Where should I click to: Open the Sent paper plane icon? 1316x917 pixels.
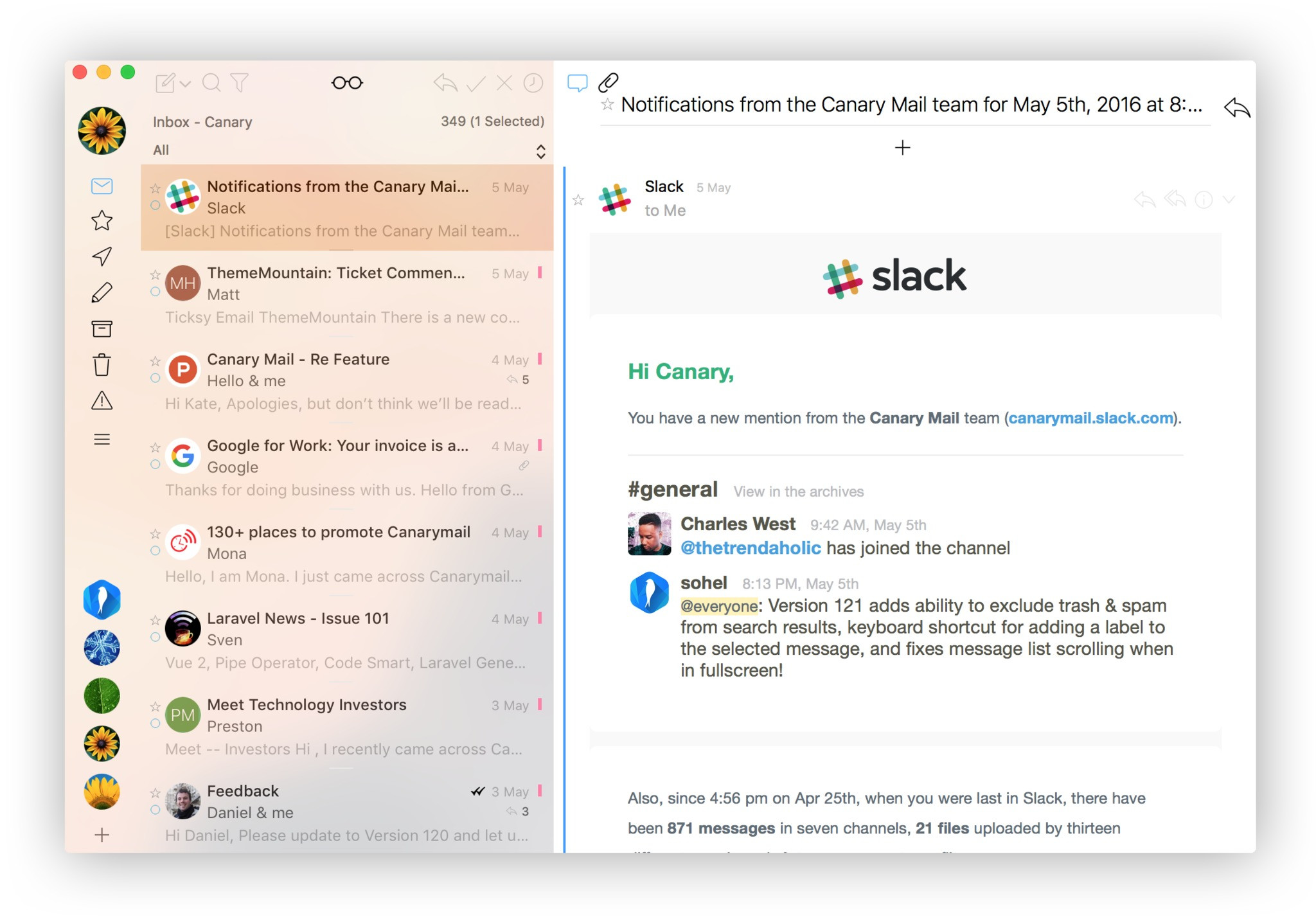click(x=102, y=256)
